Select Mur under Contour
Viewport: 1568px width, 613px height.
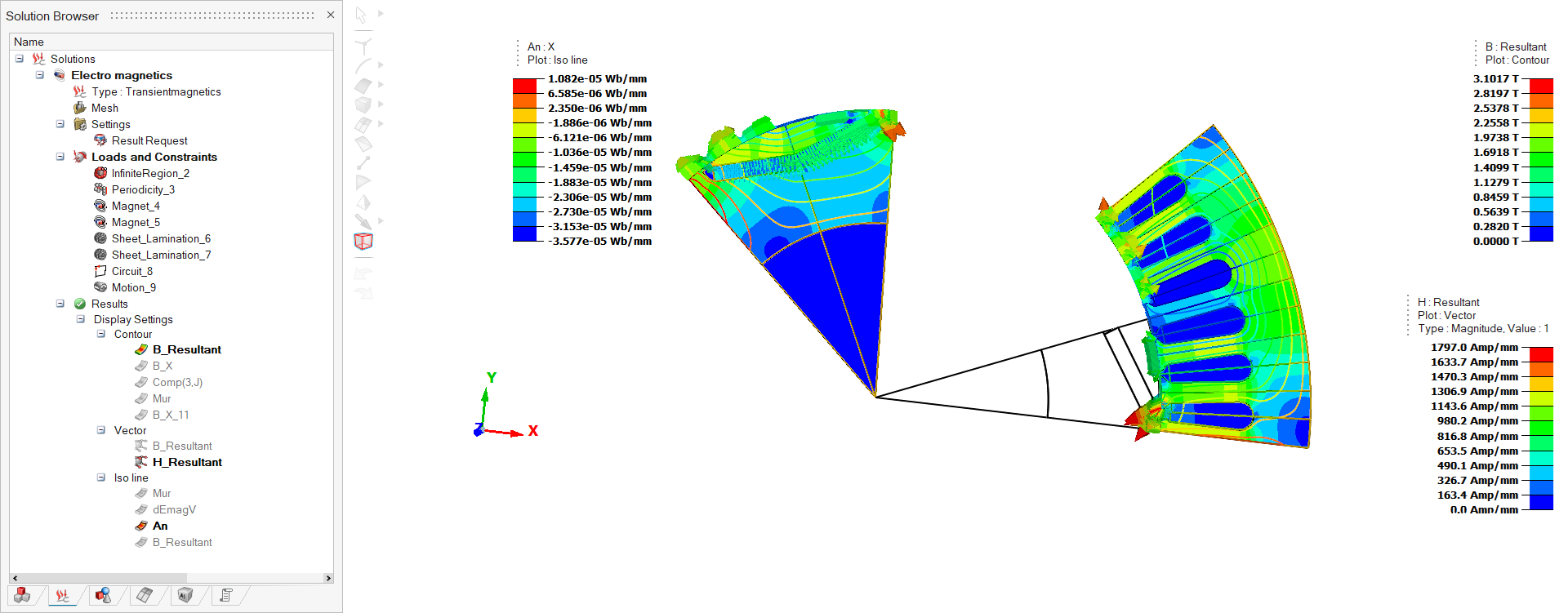pyautogui.click(x=162, y=398)
